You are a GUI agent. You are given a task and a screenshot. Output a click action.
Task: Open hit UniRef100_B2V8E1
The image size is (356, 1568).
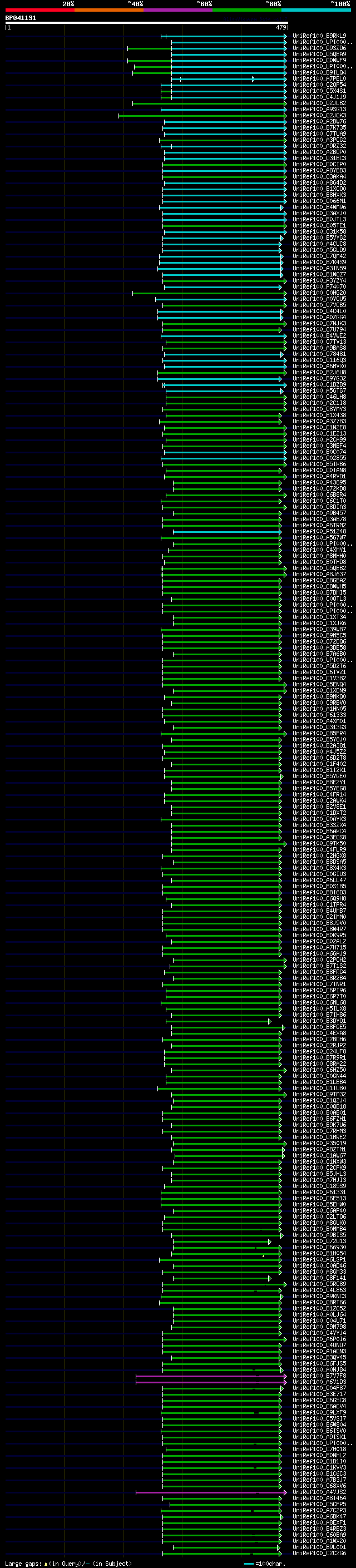tap(319, 807)
